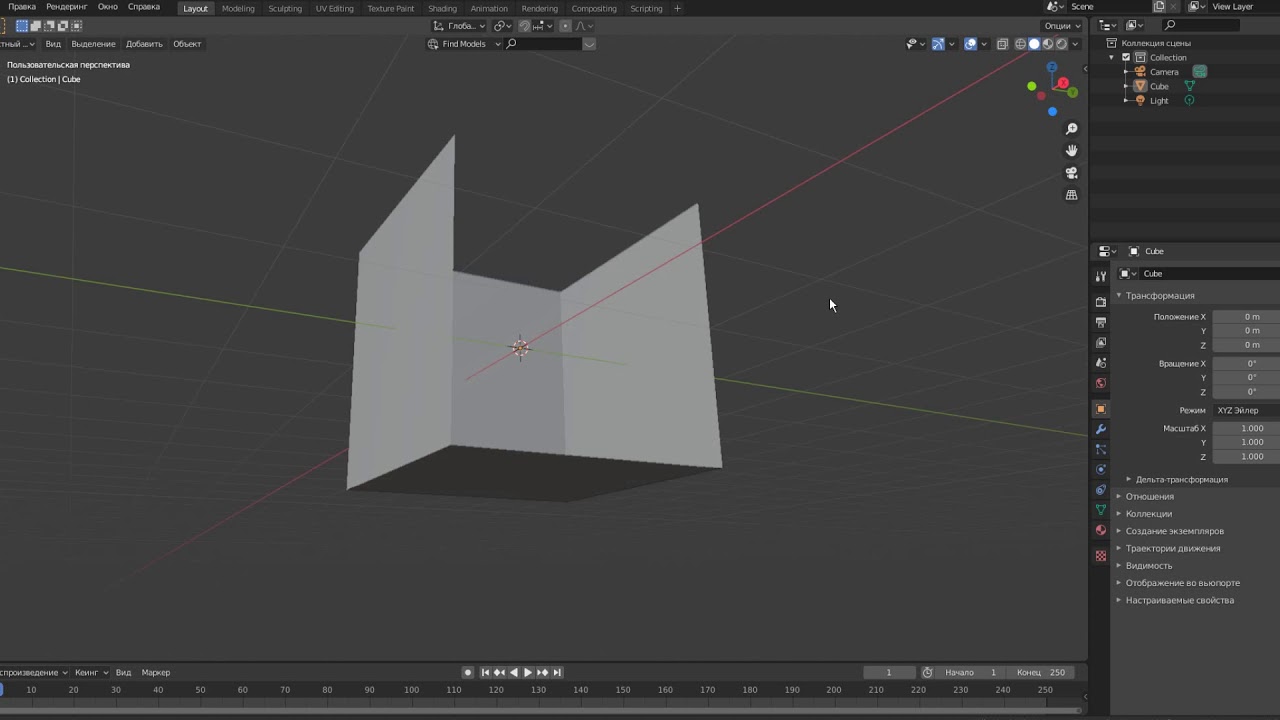Click the timeline auto keying record button
The width and height of the screenshot is (1280, 720).
pos(468,672)
